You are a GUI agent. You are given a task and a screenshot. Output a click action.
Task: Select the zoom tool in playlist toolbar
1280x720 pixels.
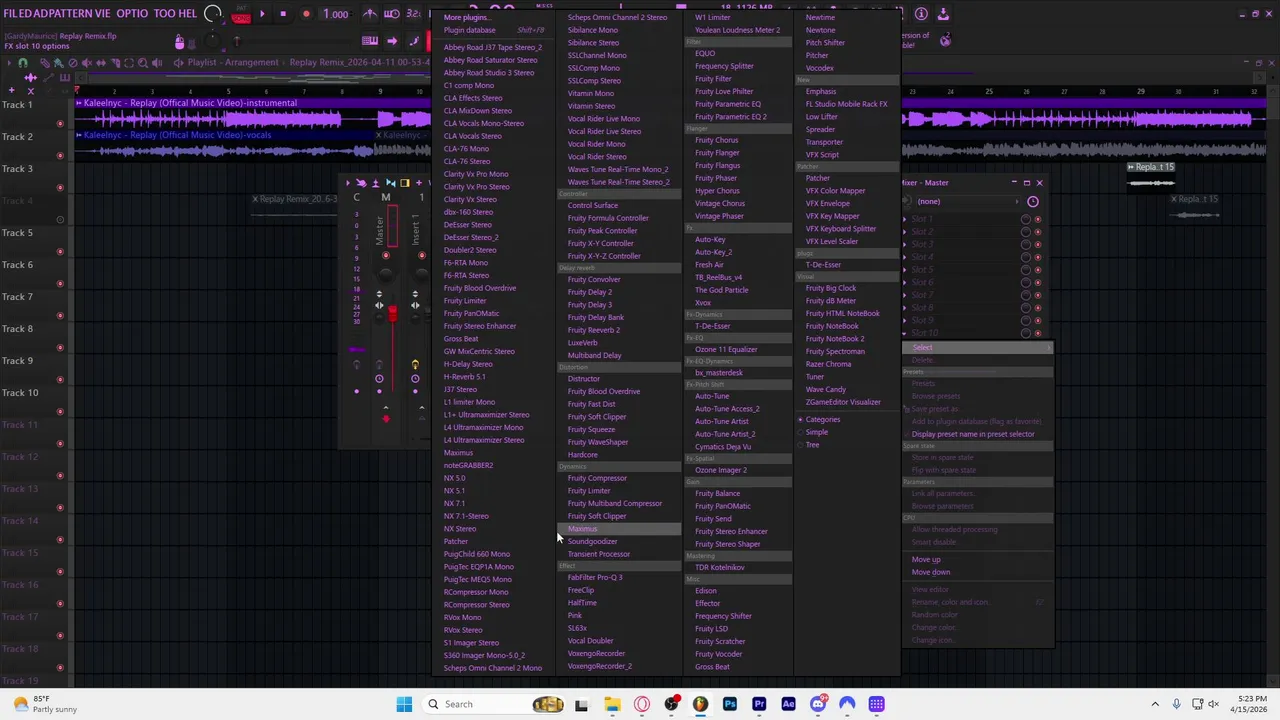click(143, 63)
